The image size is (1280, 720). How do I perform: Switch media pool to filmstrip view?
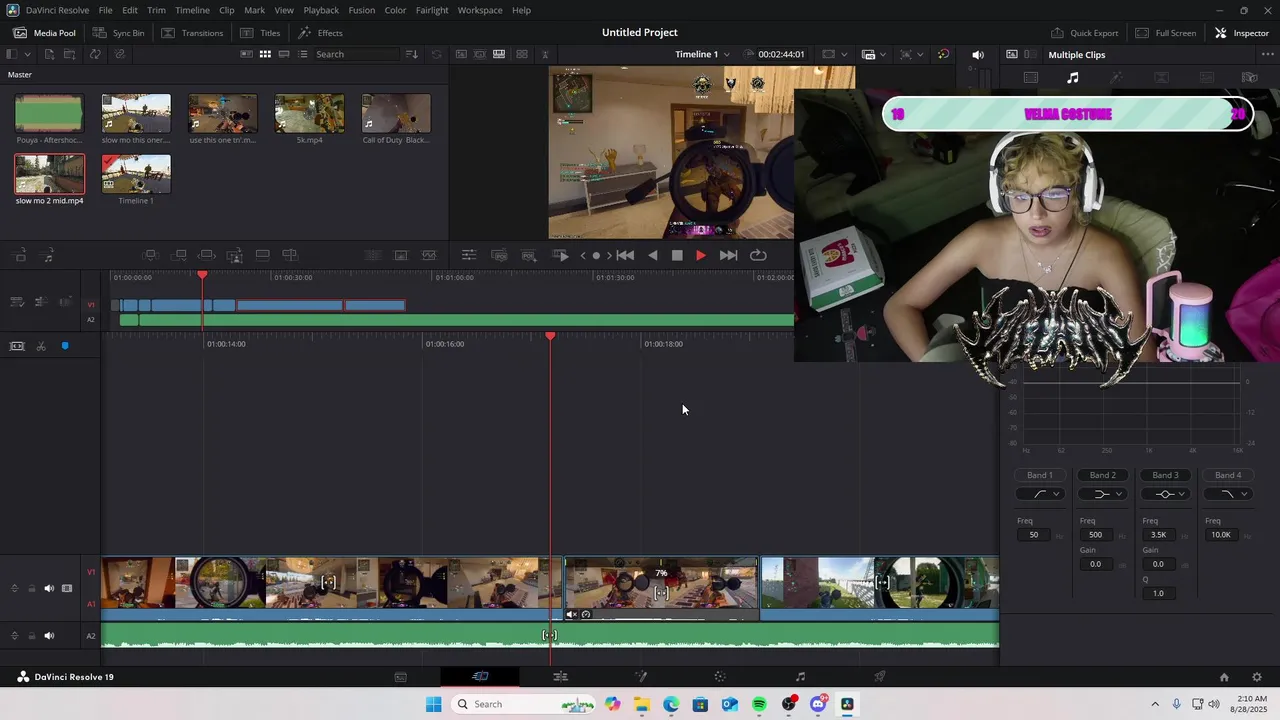(284, 54)
